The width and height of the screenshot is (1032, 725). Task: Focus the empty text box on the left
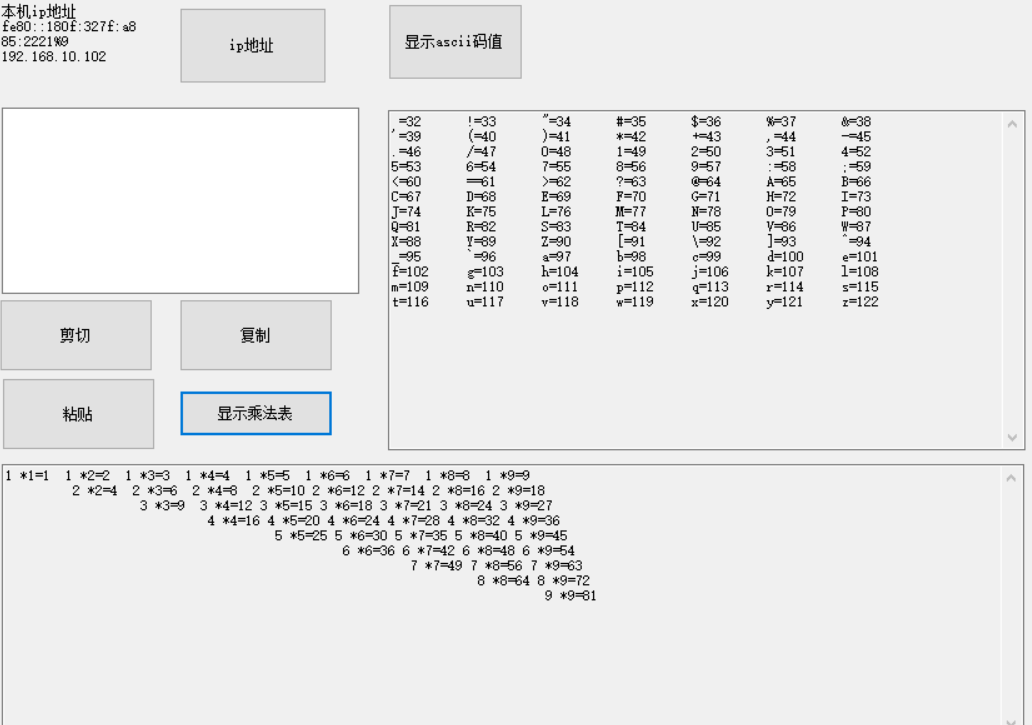180,200
